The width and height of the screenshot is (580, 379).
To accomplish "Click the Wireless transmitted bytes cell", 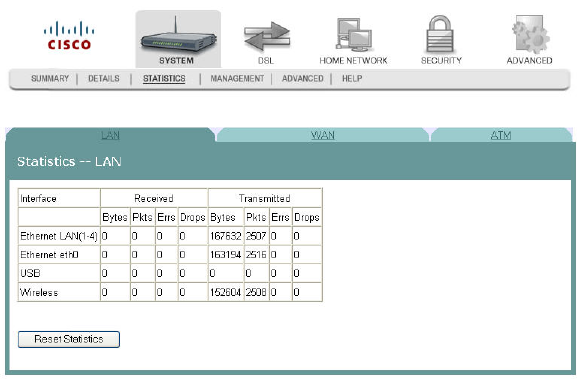I will point(226,292).
